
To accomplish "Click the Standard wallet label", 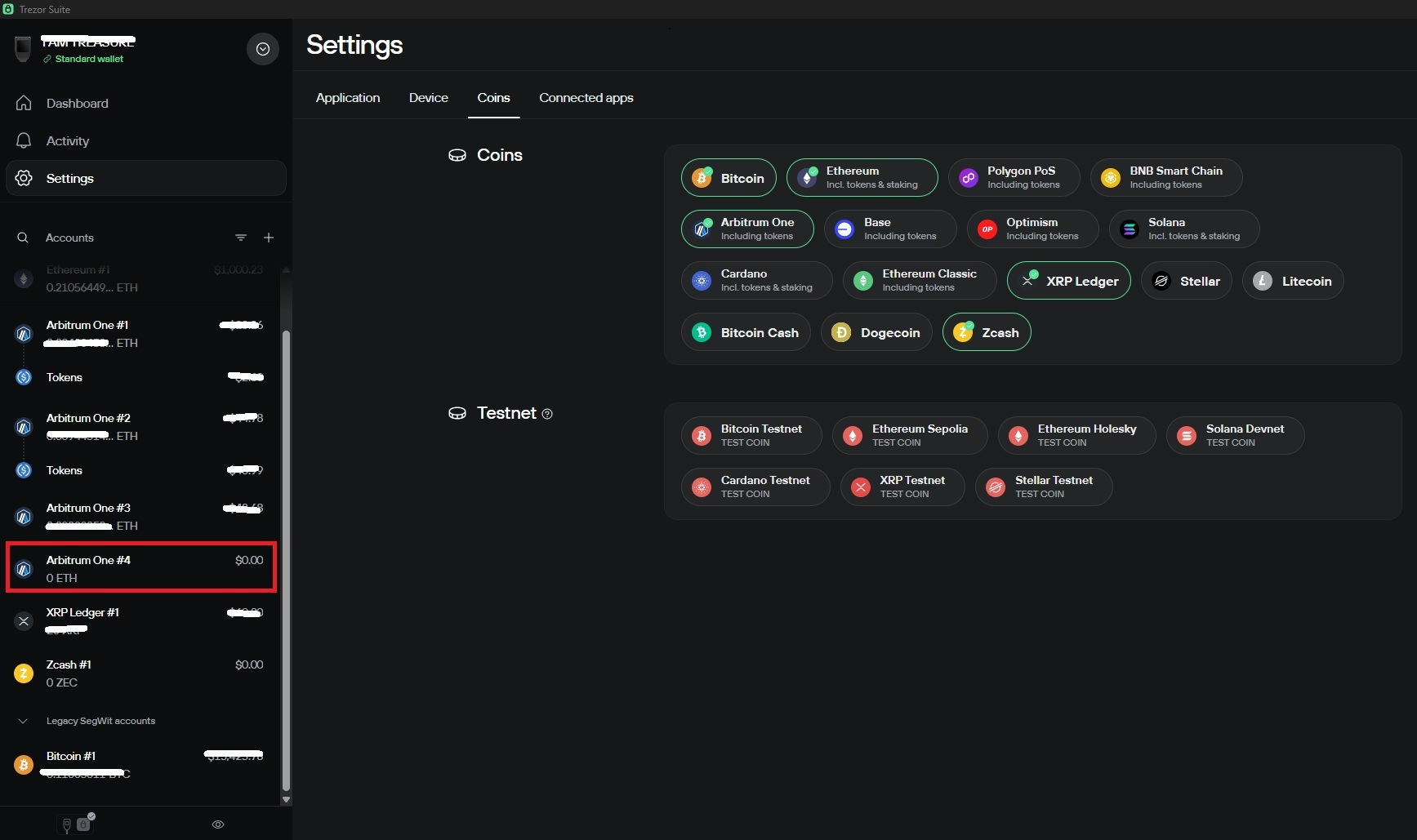I will (x=89, y=59).
